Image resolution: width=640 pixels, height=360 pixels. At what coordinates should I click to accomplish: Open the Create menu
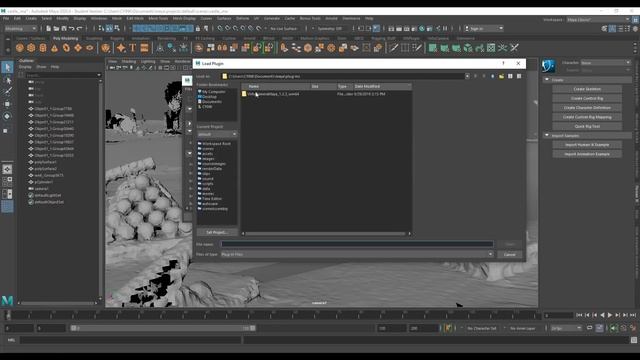(31, 18)
